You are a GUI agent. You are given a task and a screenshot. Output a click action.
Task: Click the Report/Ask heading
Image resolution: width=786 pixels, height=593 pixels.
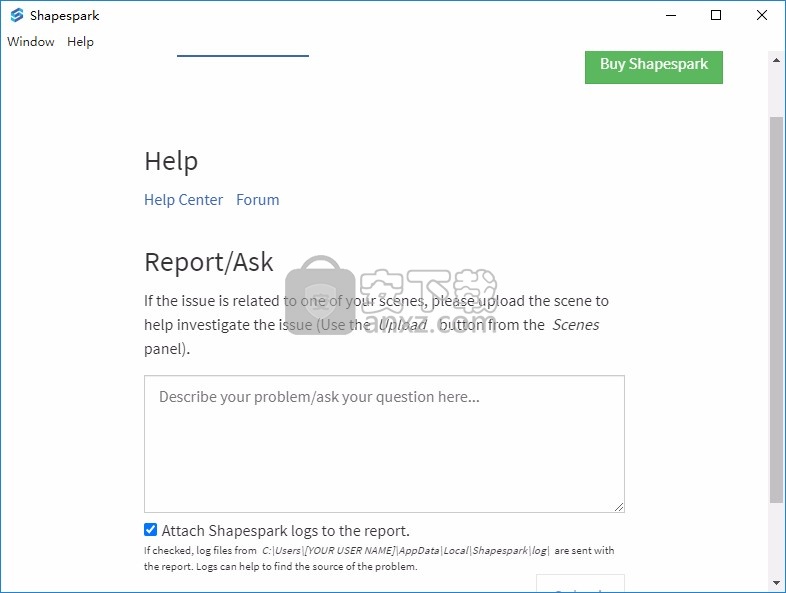tap(209, 262)
